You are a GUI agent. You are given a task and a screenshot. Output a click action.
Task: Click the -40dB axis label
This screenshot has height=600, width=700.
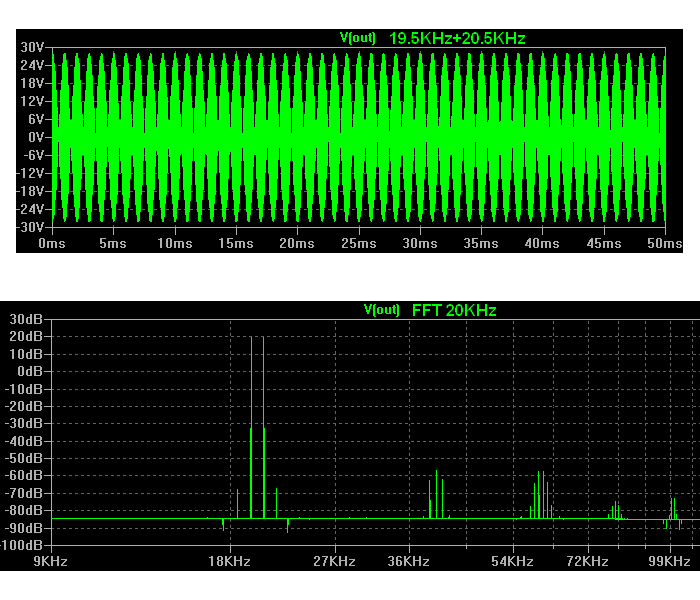pos(23,442)
